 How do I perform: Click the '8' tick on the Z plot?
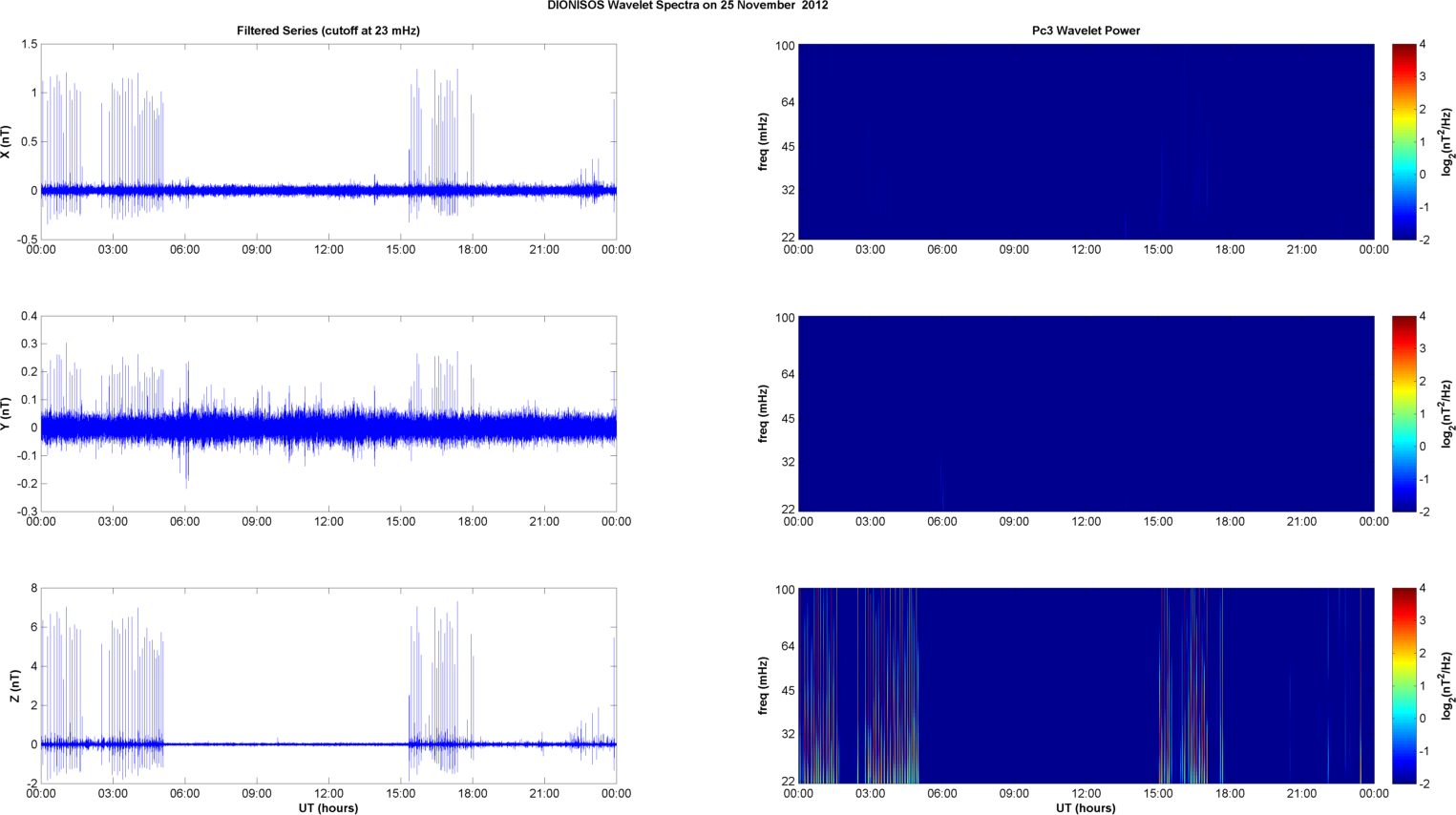click(x=34, y=589)
